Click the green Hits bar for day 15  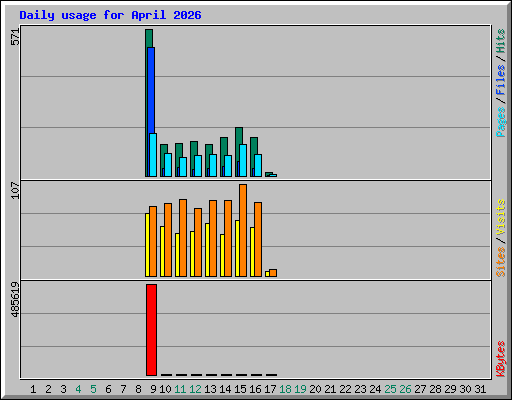click(x=239, y=136)
